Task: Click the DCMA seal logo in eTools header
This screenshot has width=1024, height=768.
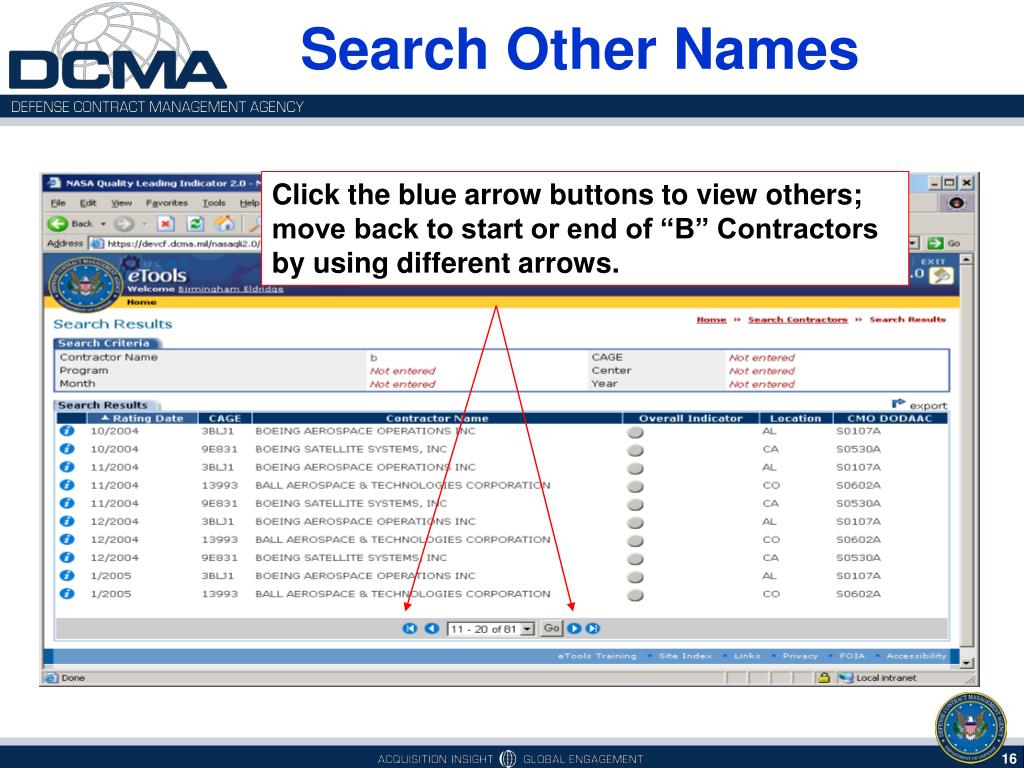Action: tap(85, 285)
